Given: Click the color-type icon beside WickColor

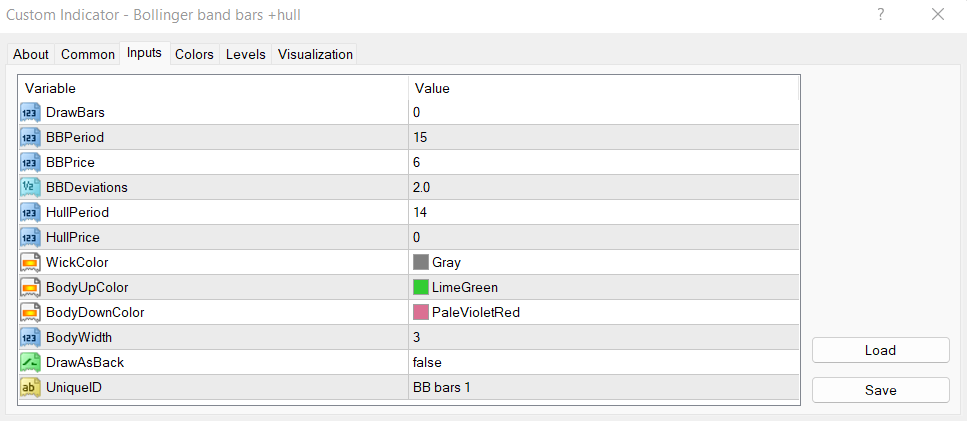Looking at the screenshot, I should click(x=30, y=263).
